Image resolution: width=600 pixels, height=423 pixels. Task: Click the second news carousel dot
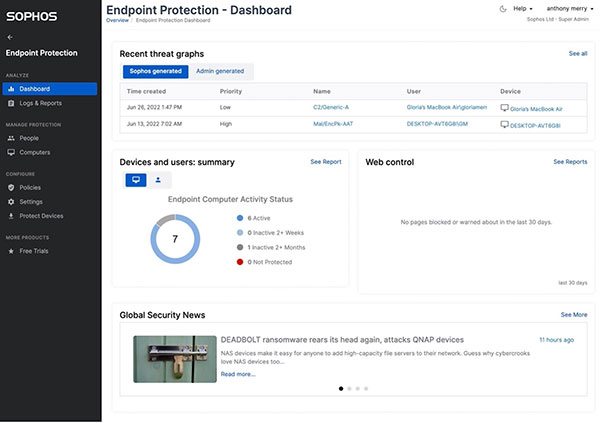(x=349, y=387)
